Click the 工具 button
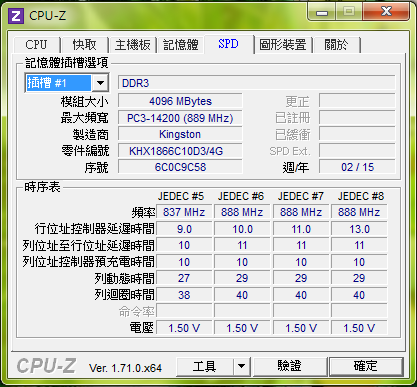Screen dimensions: 417x387 click(x=205, y=366)
